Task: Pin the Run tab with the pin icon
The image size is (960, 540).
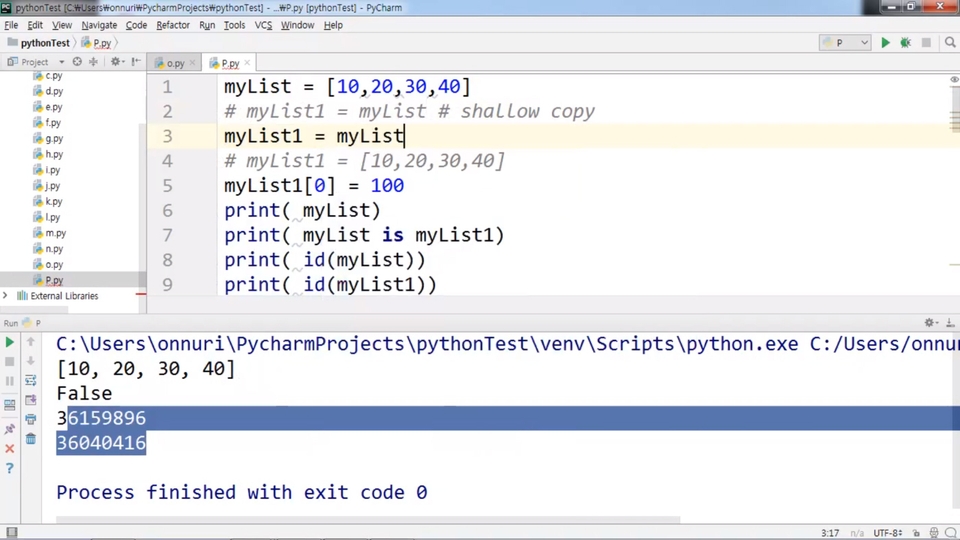Action: [9, 429]
